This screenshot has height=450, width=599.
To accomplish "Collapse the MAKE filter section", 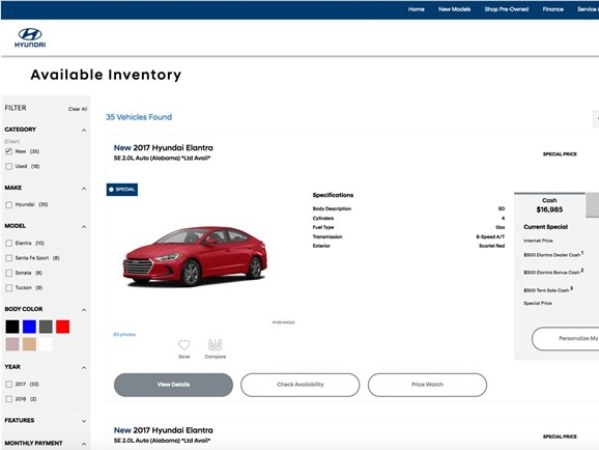I will click(84, 188).
